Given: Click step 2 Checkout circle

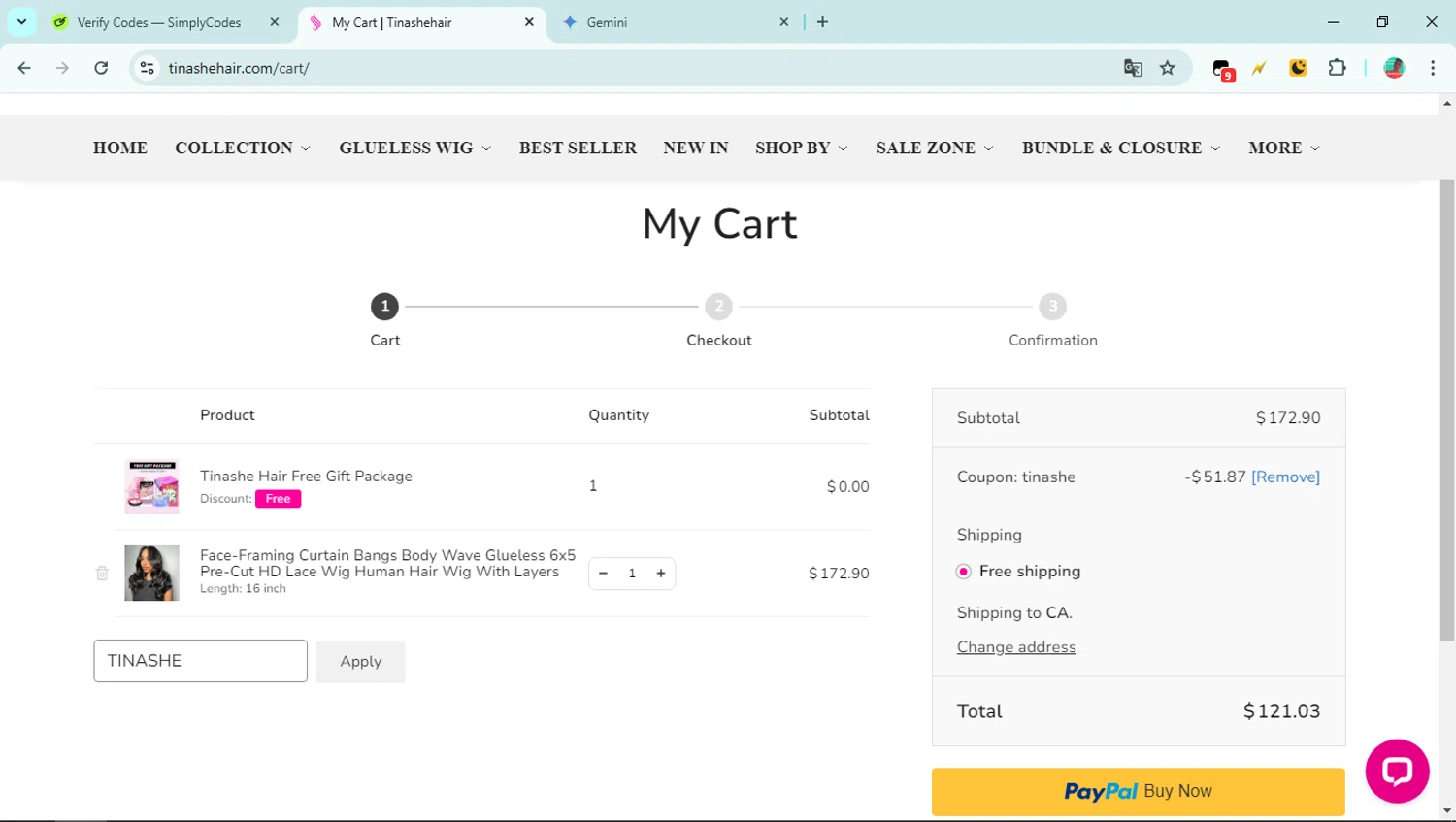Looking at the screenshot, I should coord(718,307).
